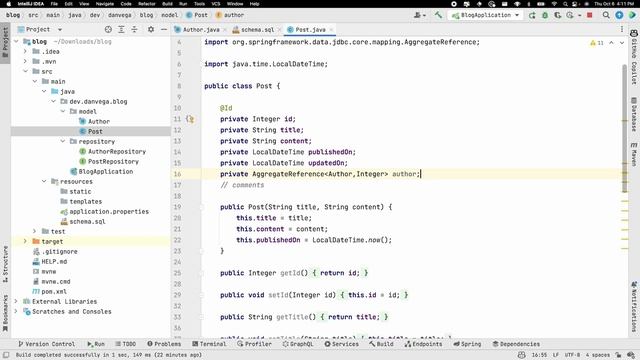
Task: Open the VCS menu
Action: [216, 4]
